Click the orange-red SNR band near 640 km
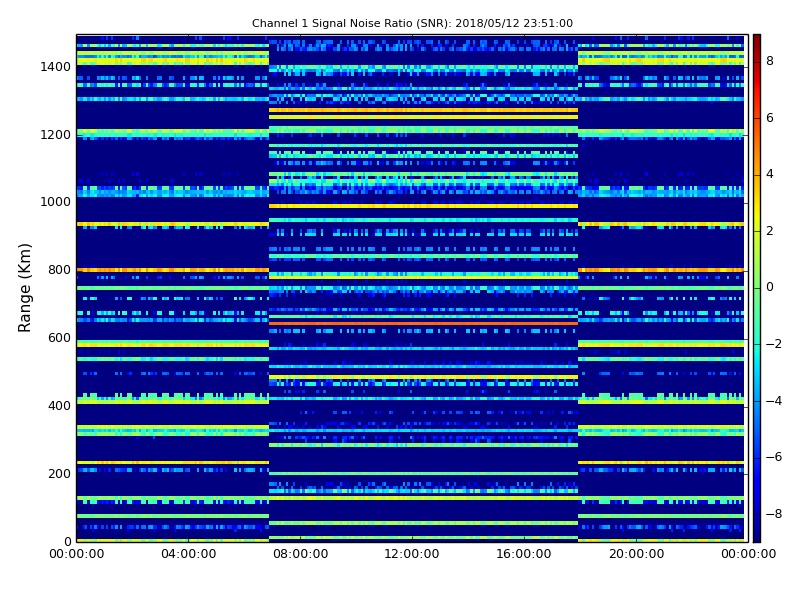The height and width of the screenshot is (600, 800). point(423,323)
